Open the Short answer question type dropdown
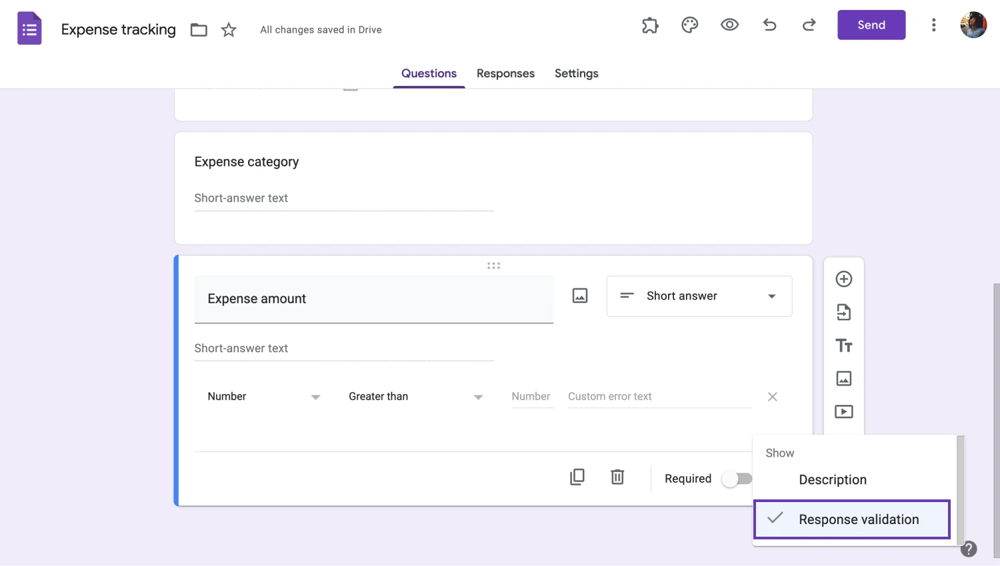This screenshot has height=566, width=1000. pyautogui.click(x=699, y=296)
